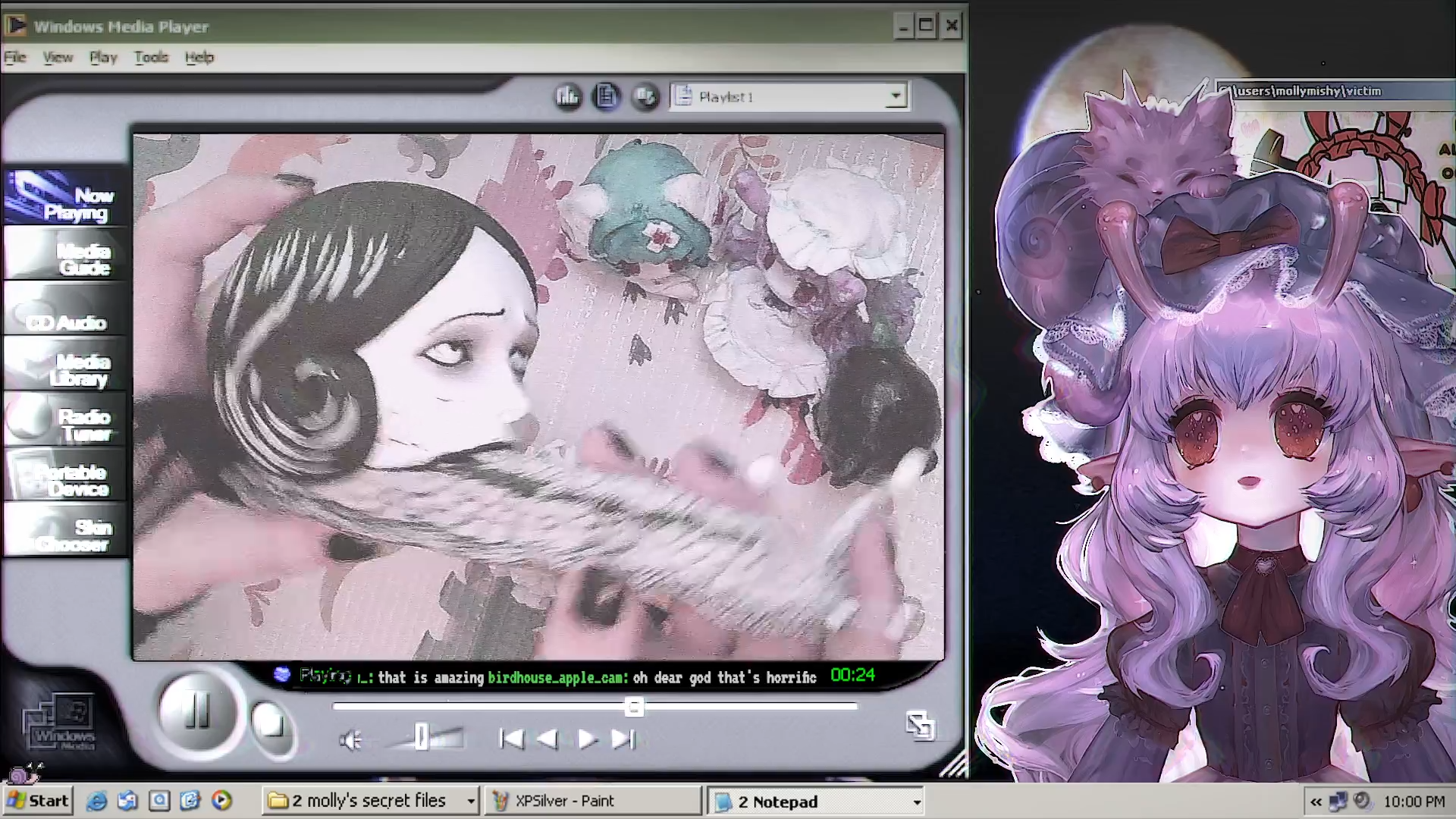Viewport: 1456px width, 819px height.
Task: Expand molly's secret files taskbar group arrow
Action: click(x=471, y=801)
